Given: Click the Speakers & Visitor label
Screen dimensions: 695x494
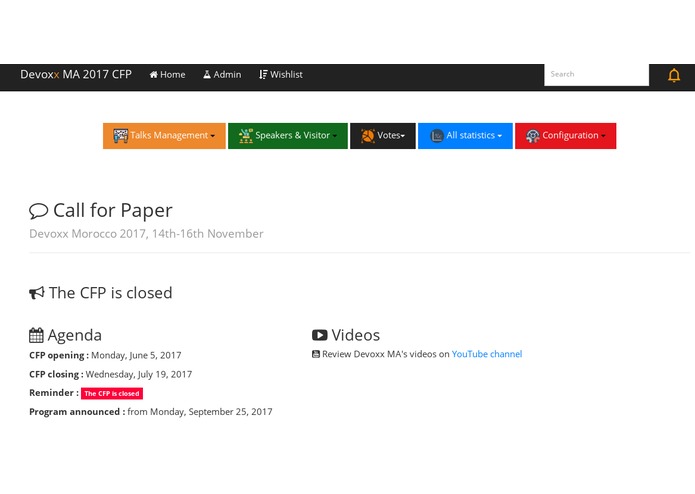Looking at the screenshot, I should pyautogui.click(x=293, y=135).
